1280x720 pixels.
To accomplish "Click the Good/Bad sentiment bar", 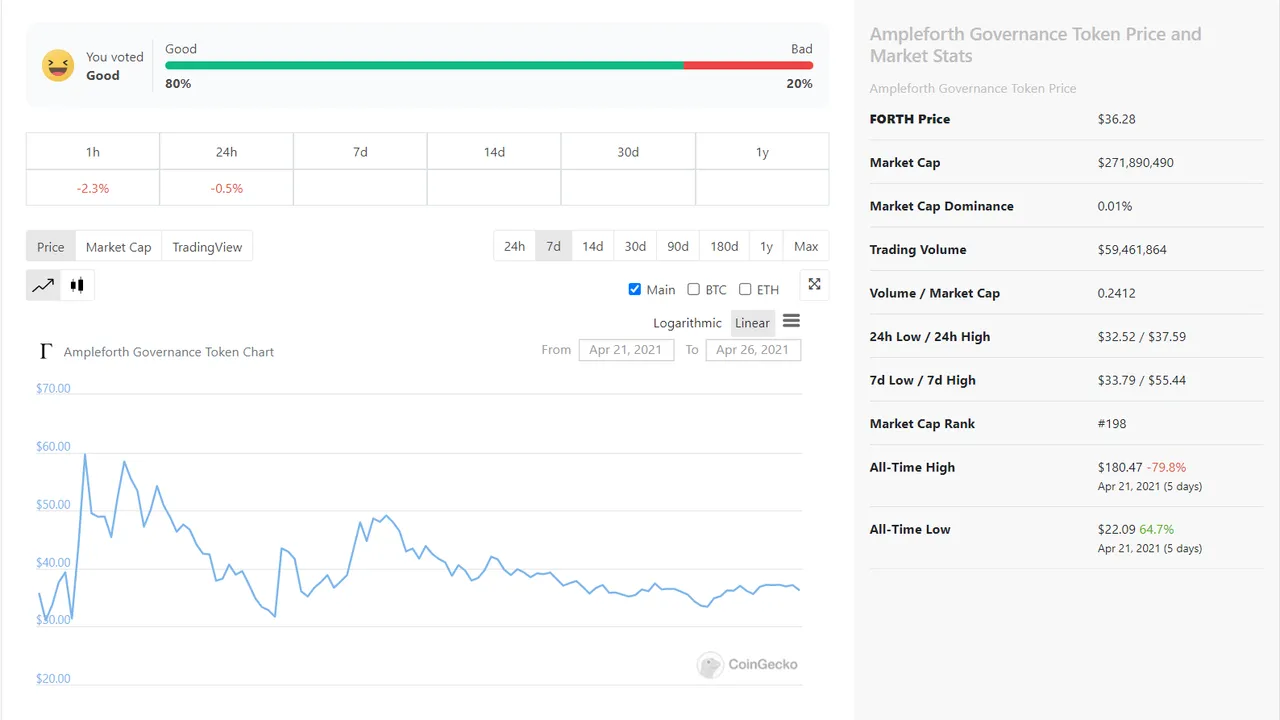I will 489,65.
